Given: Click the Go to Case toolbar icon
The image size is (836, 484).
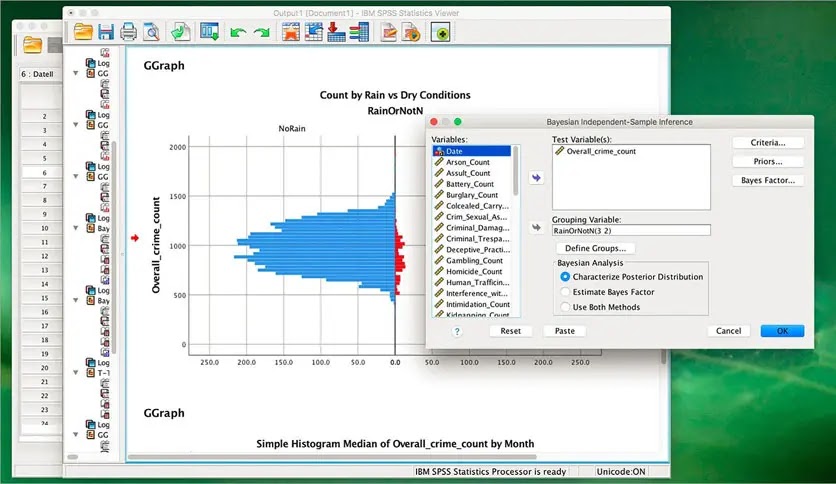Looking at the screenshot, I should tap(314, 33).
